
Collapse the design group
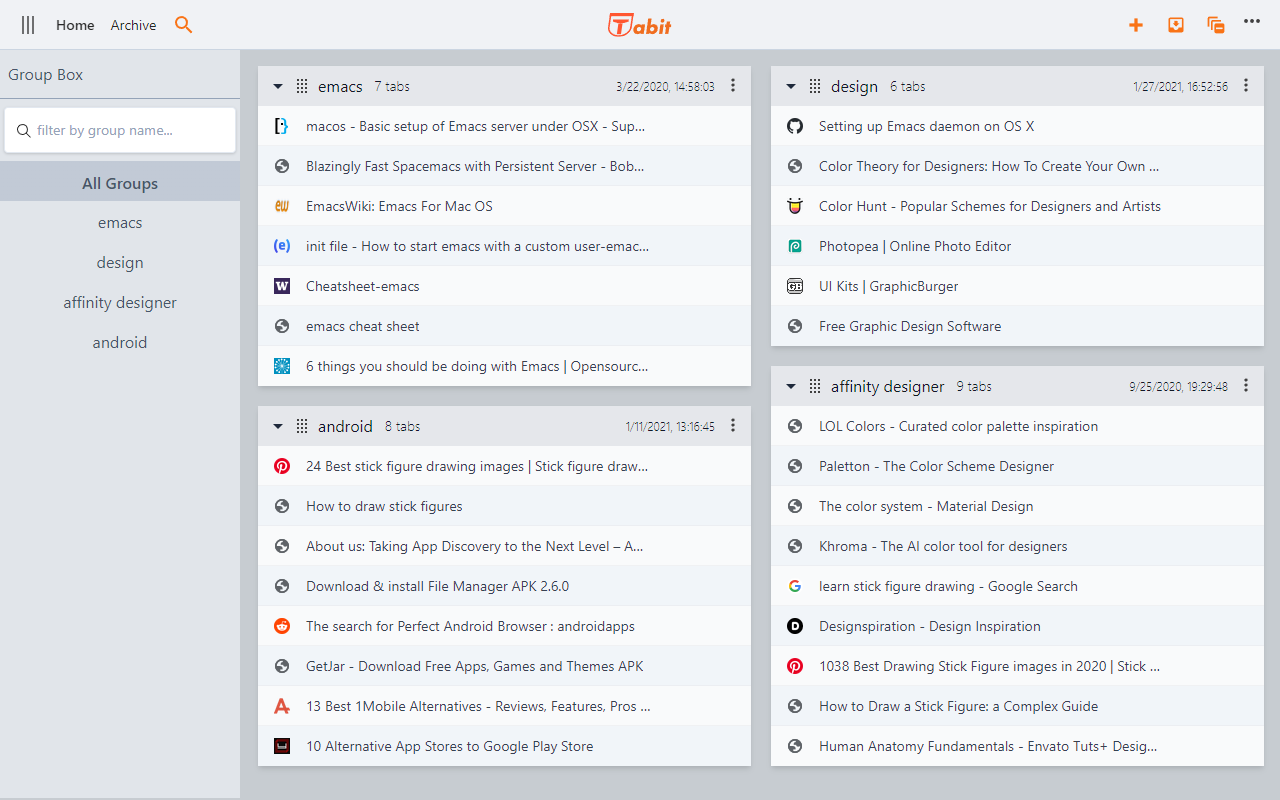(791, 87)
